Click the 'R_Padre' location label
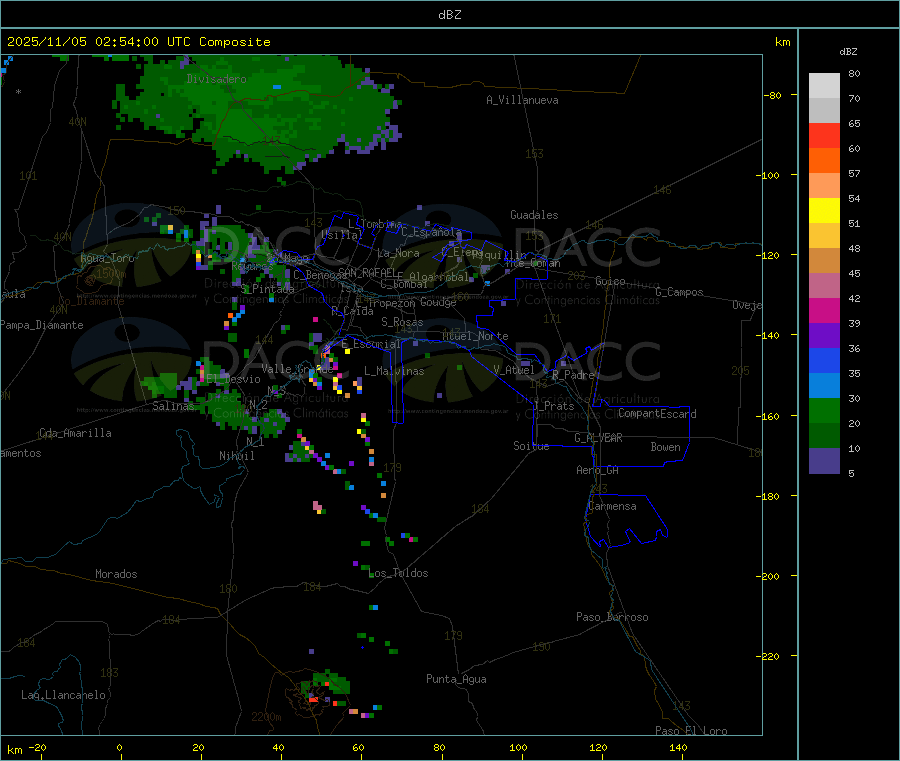The width and height of the screenshot is (900, 761). point(573,375)
